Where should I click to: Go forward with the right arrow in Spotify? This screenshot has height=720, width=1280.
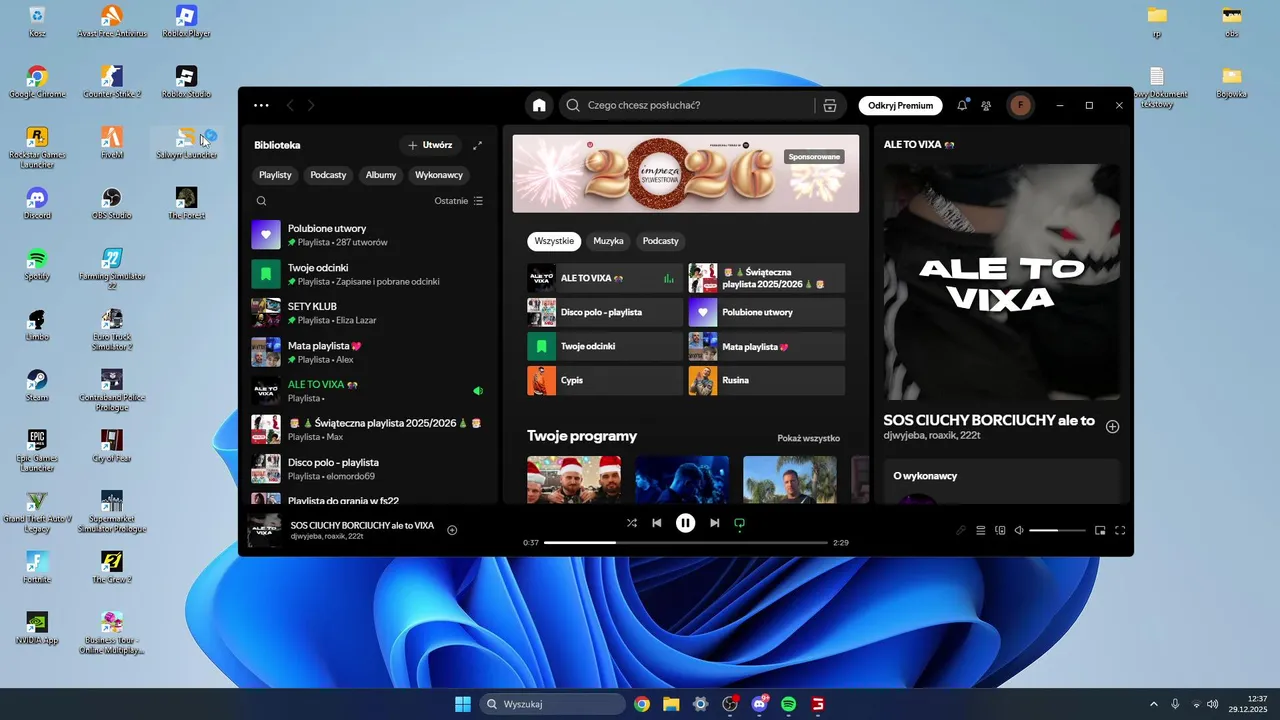[311, 105]
